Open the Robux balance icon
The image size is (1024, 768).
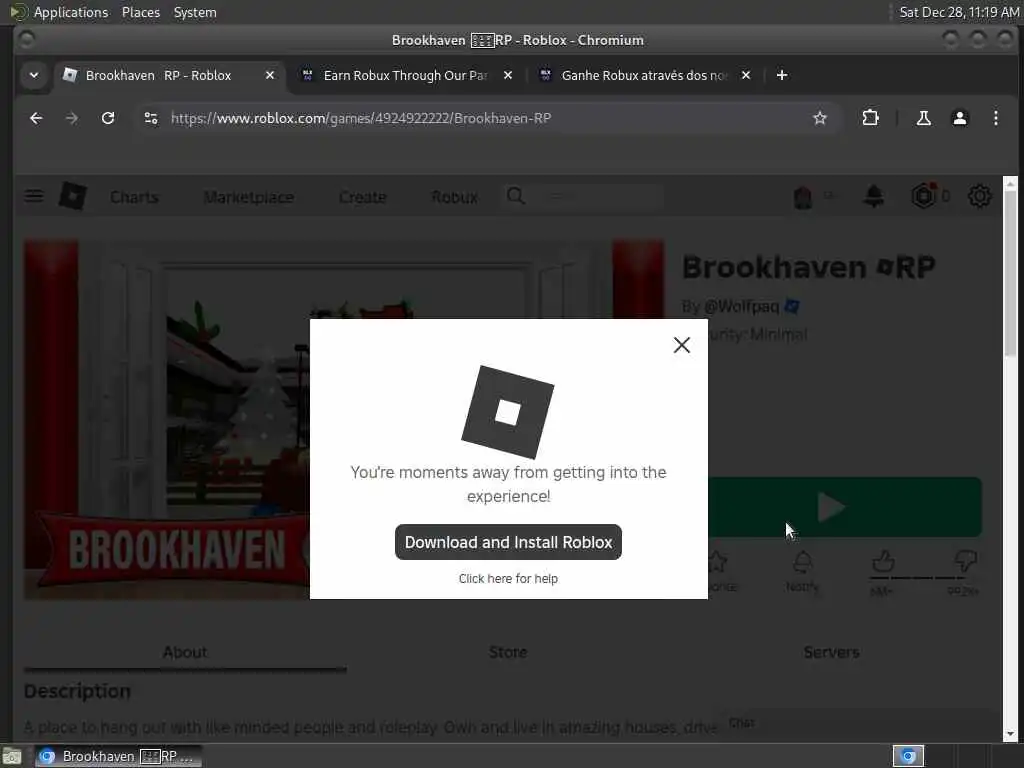pyautogui.click(x=923, y=196)
